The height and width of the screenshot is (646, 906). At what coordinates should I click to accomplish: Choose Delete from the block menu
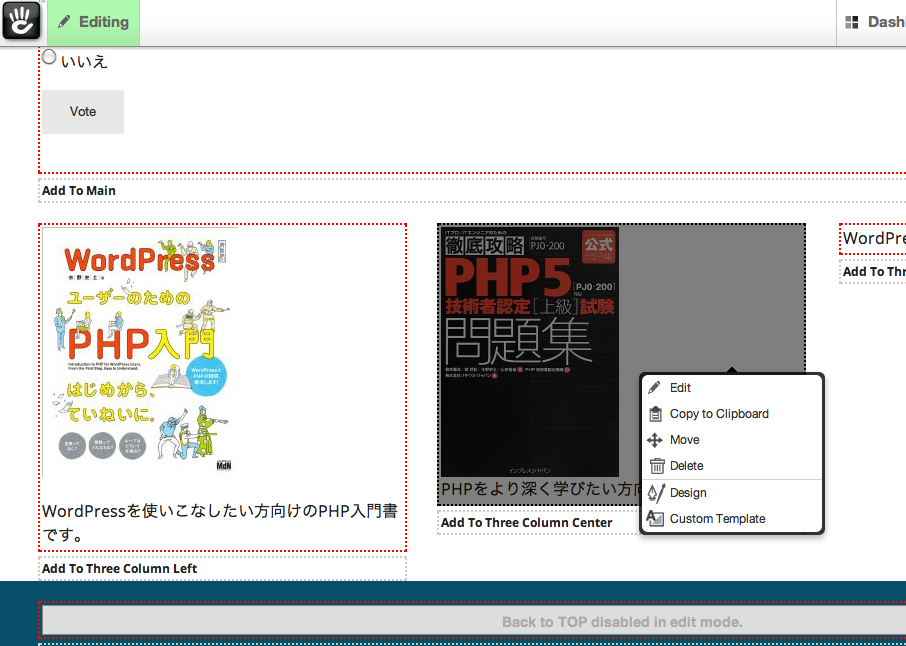pos(732,466)
